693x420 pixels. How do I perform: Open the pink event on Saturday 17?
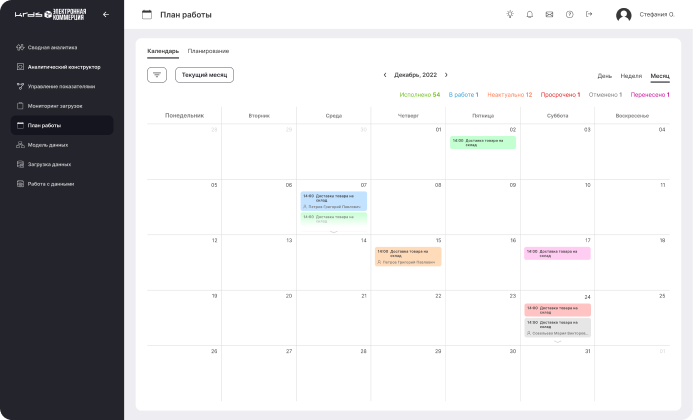tap(557, 253)
